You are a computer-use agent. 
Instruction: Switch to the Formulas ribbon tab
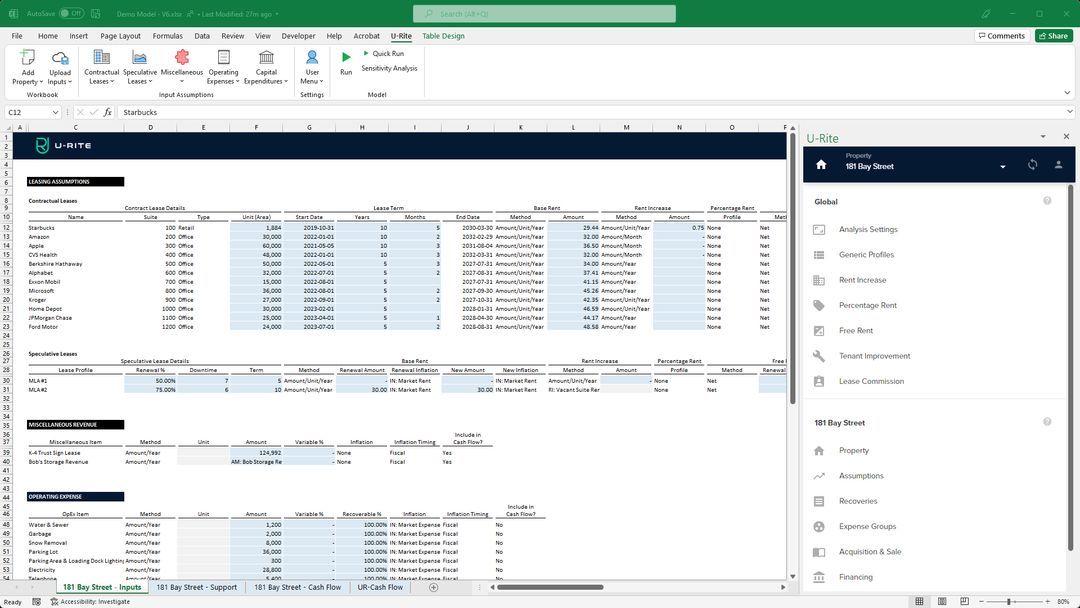(x=167, y=35)
